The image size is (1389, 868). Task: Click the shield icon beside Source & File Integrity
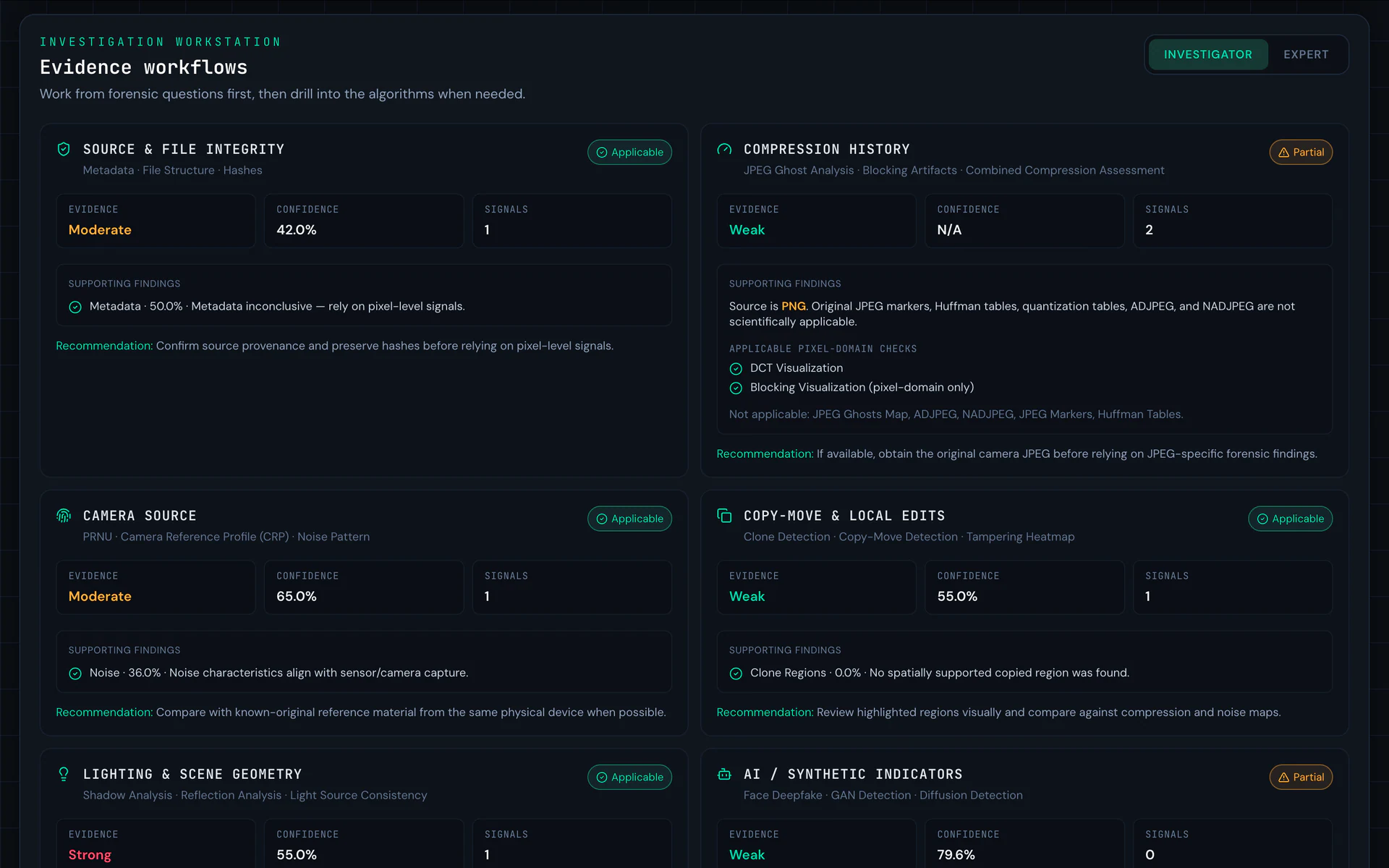coord(64,149)
